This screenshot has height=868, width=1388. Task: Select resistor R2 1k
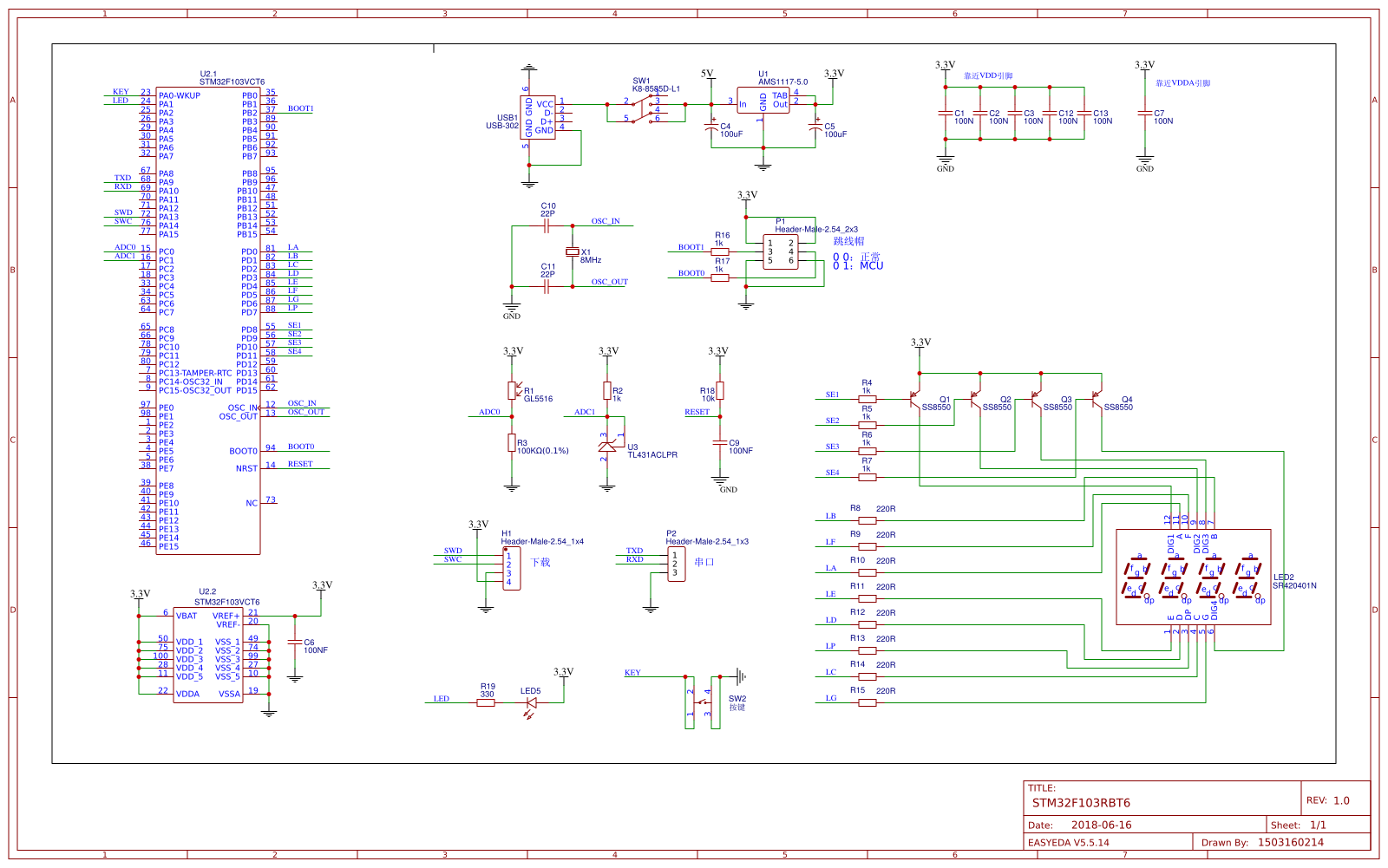tap(607, 390)
